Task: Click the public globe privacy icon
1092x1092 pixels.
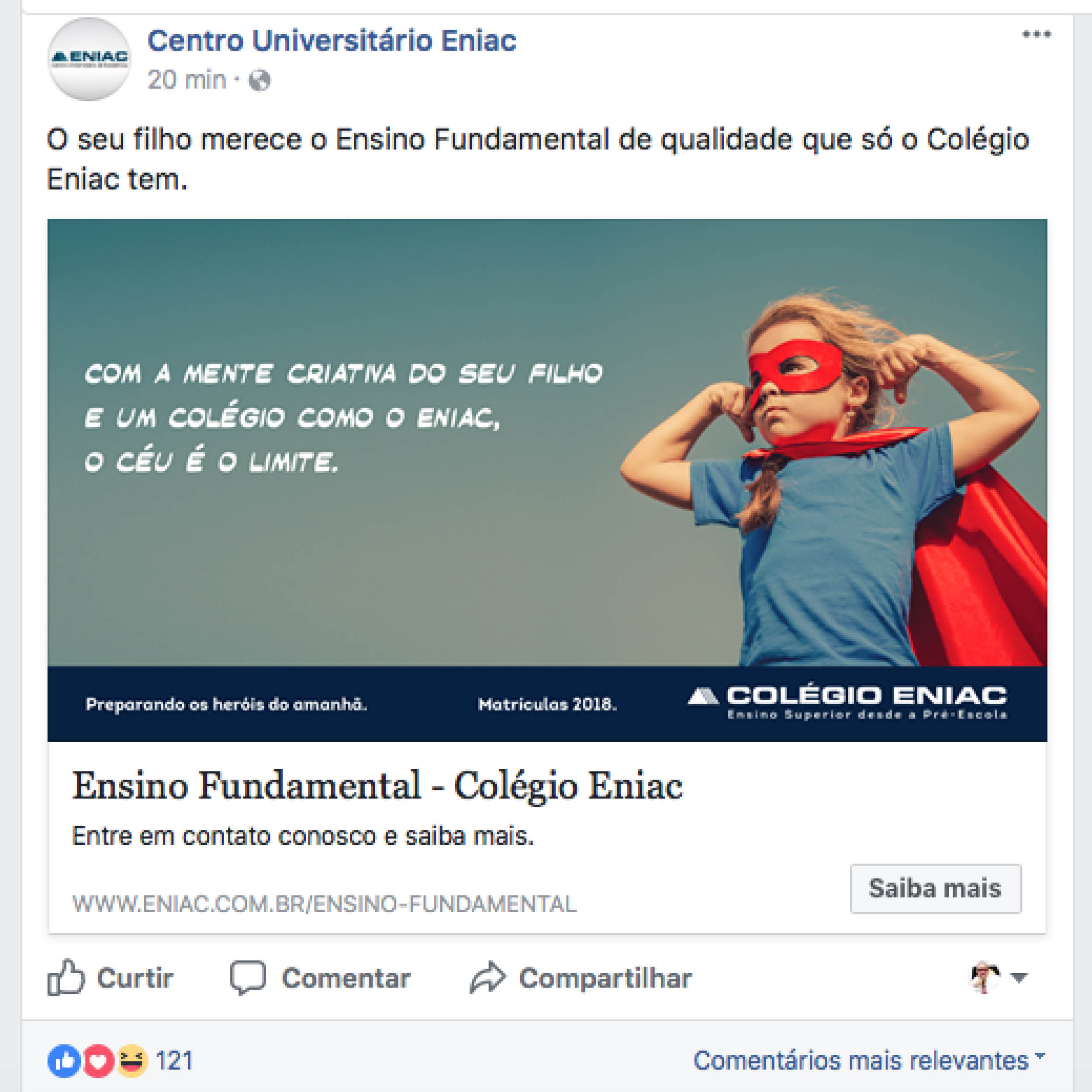Action: point(259,80)
